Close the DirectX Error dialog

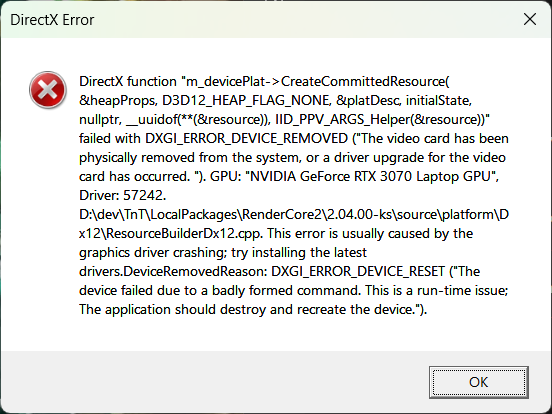point(529,19)
